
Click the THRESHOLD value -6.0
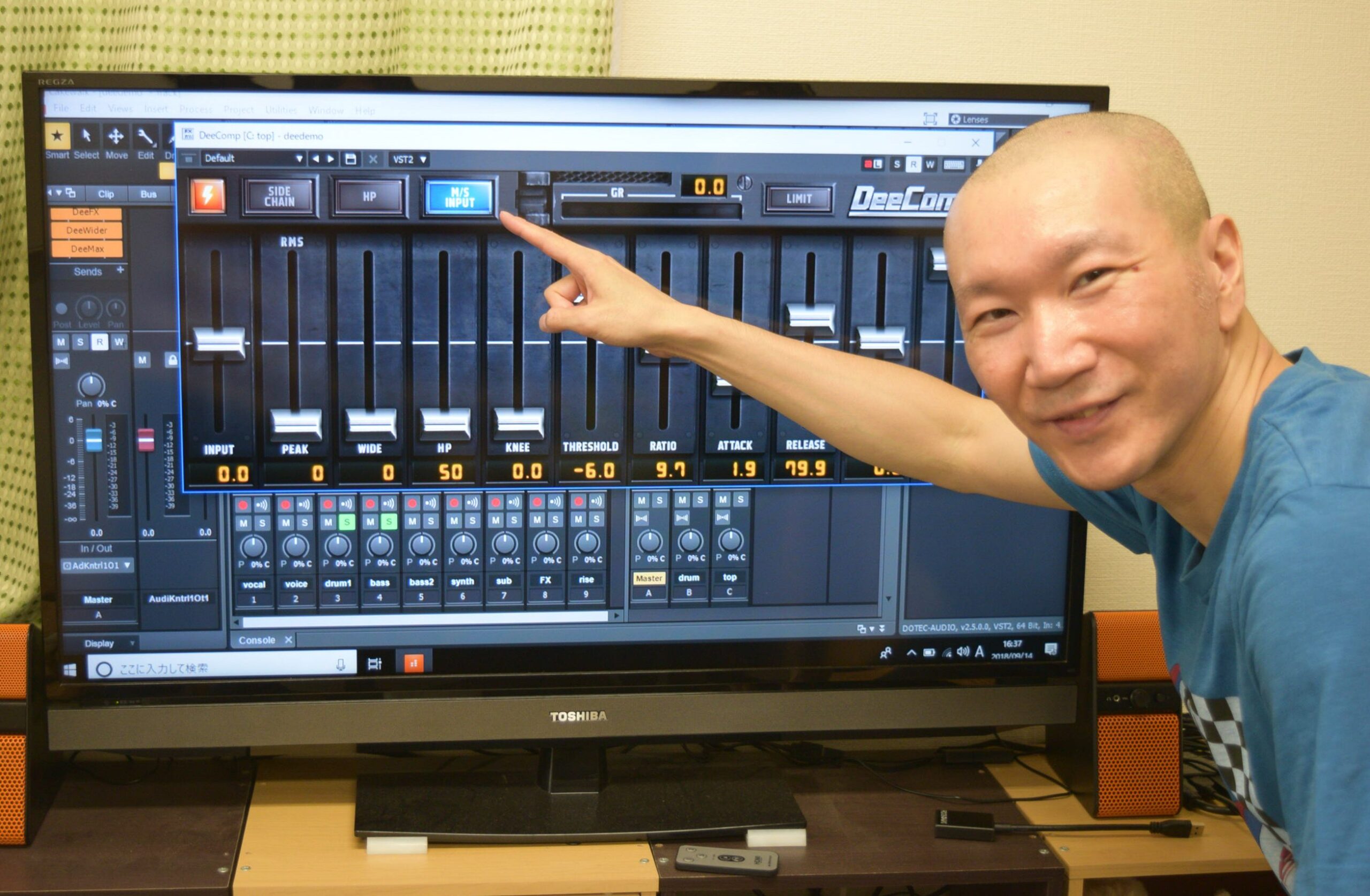pos(593,471)
